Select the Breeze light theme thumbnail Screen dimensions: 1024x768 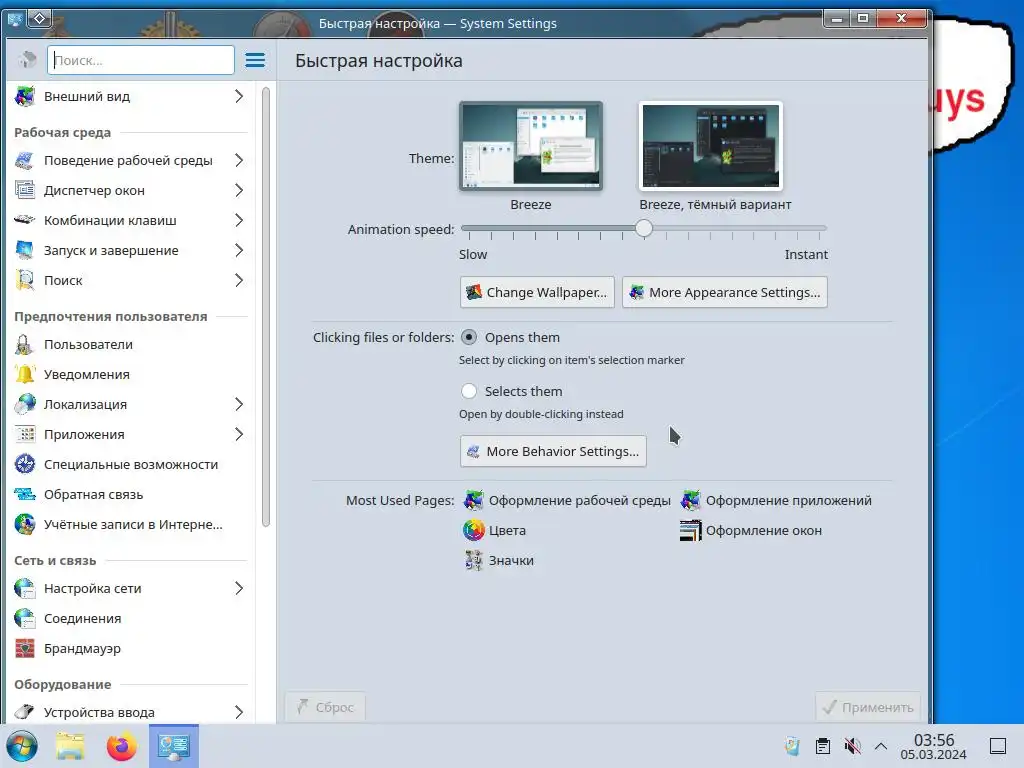pyautogui.click(x=531, y=146)
